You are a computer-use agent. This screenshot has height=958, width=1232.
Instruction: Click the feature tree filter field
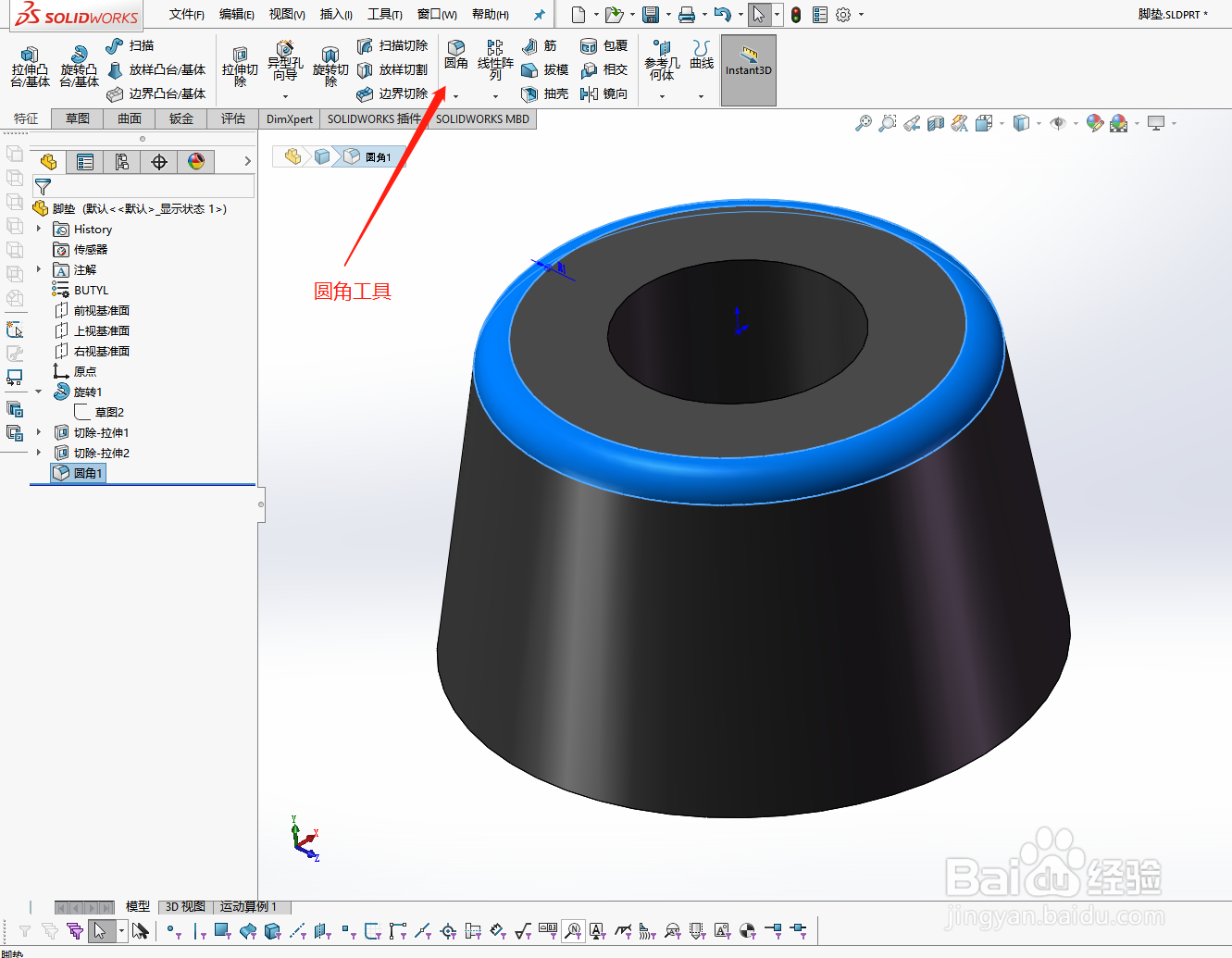(143, 186)
